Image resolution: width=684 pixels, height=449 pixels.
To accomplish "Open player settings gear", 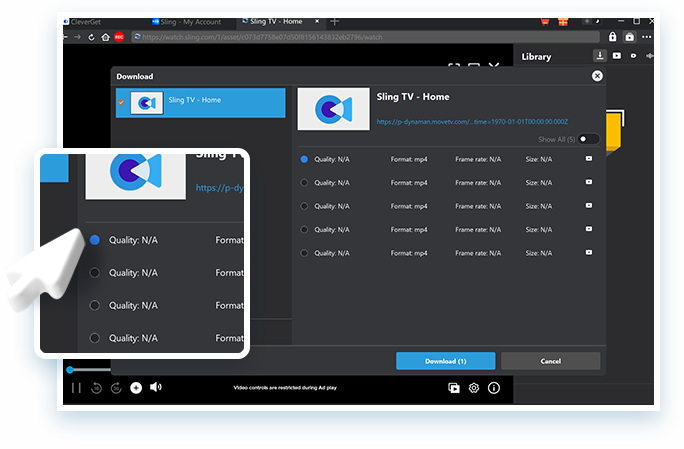I will pos(474,388).
